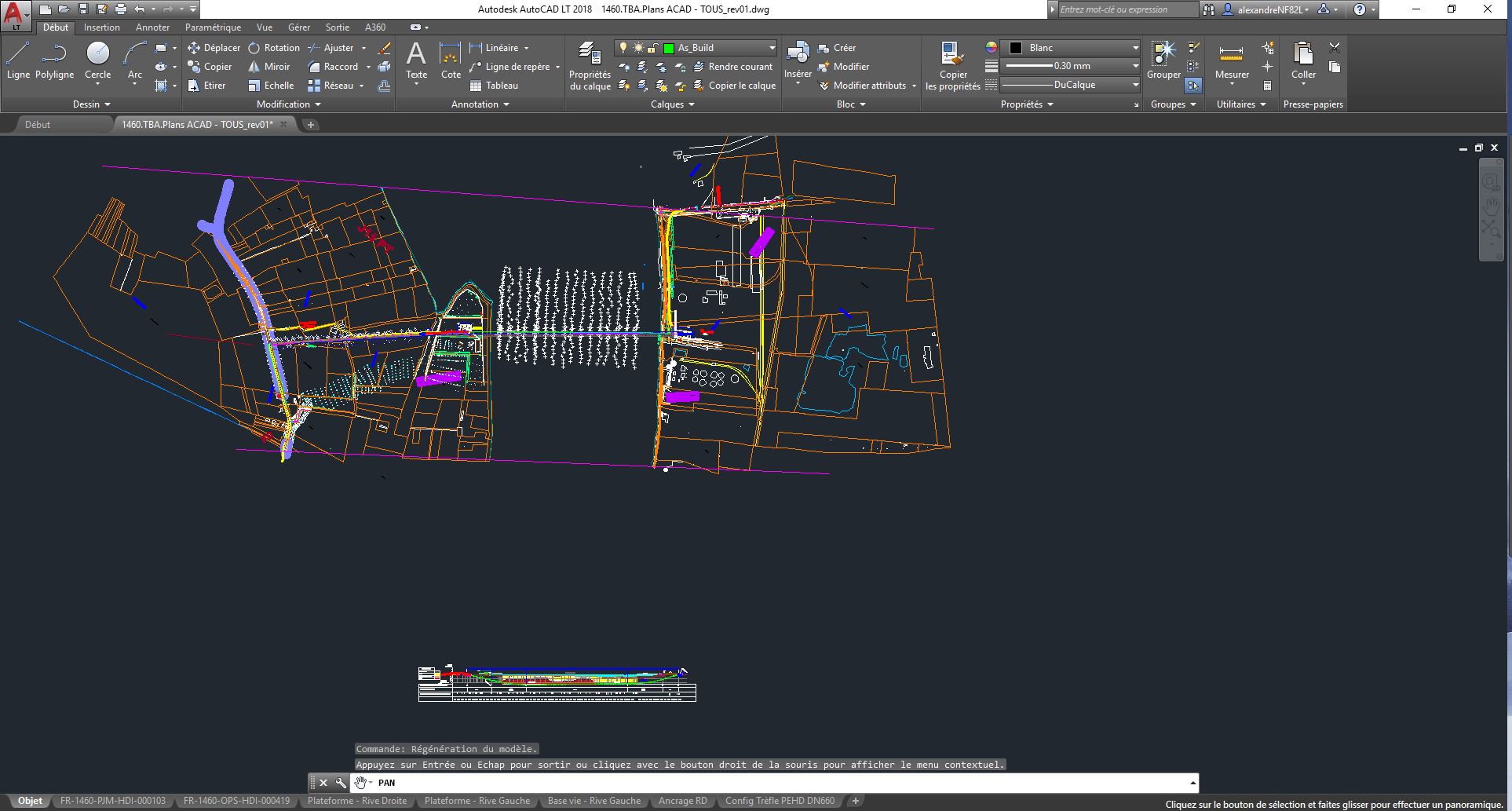
Task: Click Créer block button
Action: coord(837,48)
